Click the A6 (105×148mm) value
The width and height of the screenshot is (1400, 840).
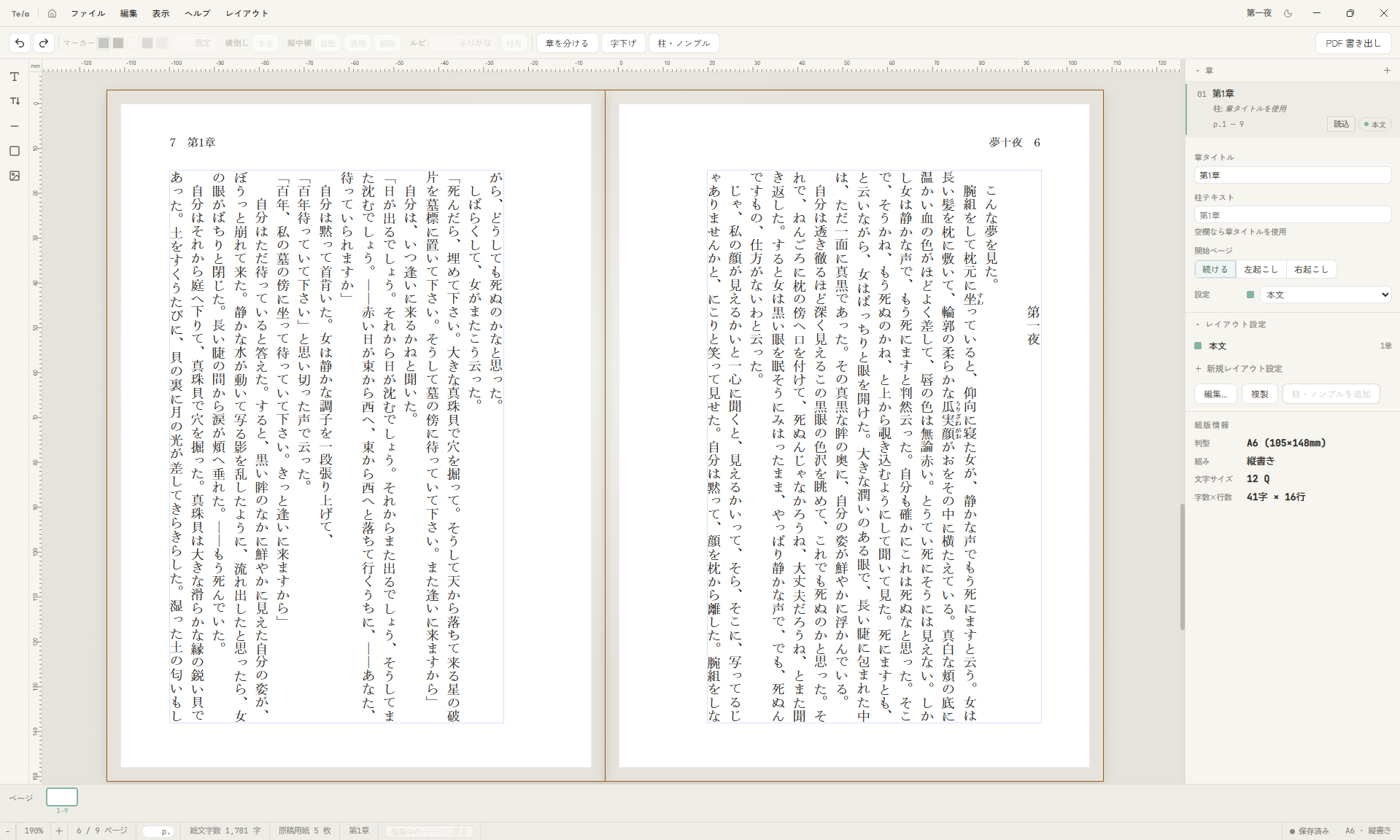point(1286,443)
